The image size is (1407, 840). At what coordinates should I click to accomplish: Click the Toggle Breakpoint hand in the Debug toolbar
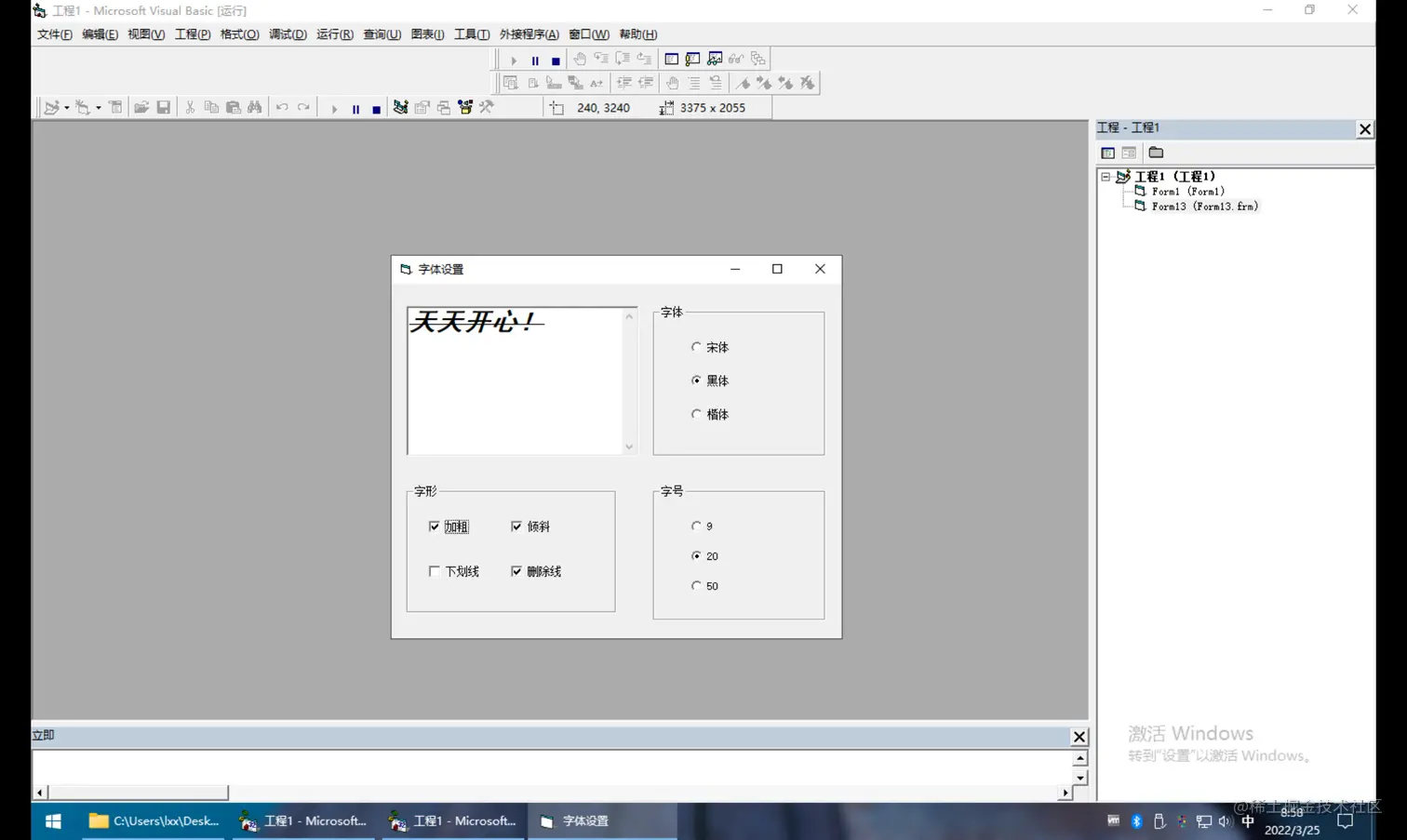coord(580,59)
